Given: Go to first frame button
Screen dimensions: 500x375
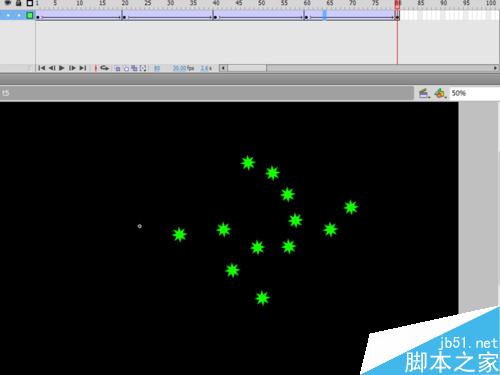Looking at the screenshot, I should click(42, 68).
